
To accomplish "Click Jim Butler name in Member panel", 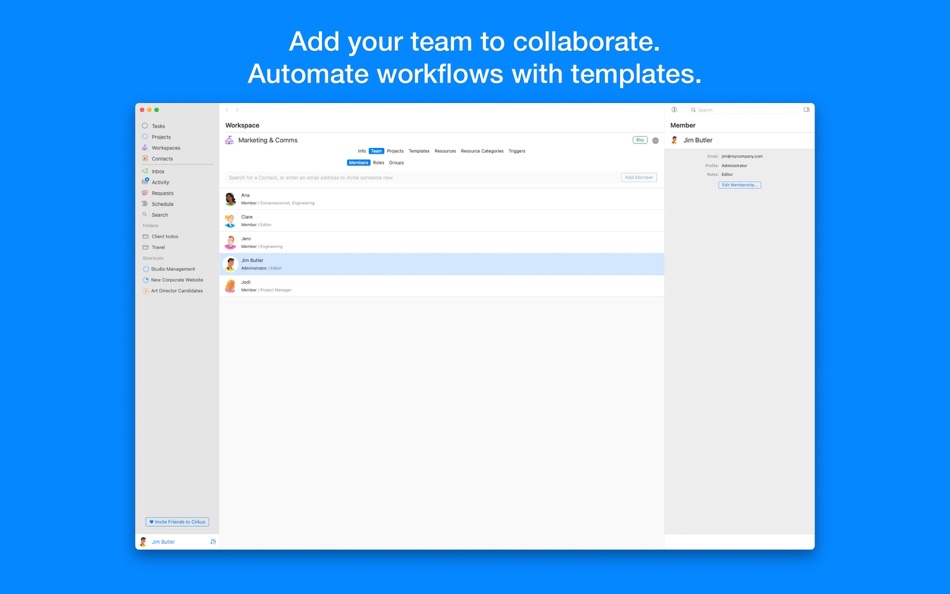I will (x=698, y=140).
